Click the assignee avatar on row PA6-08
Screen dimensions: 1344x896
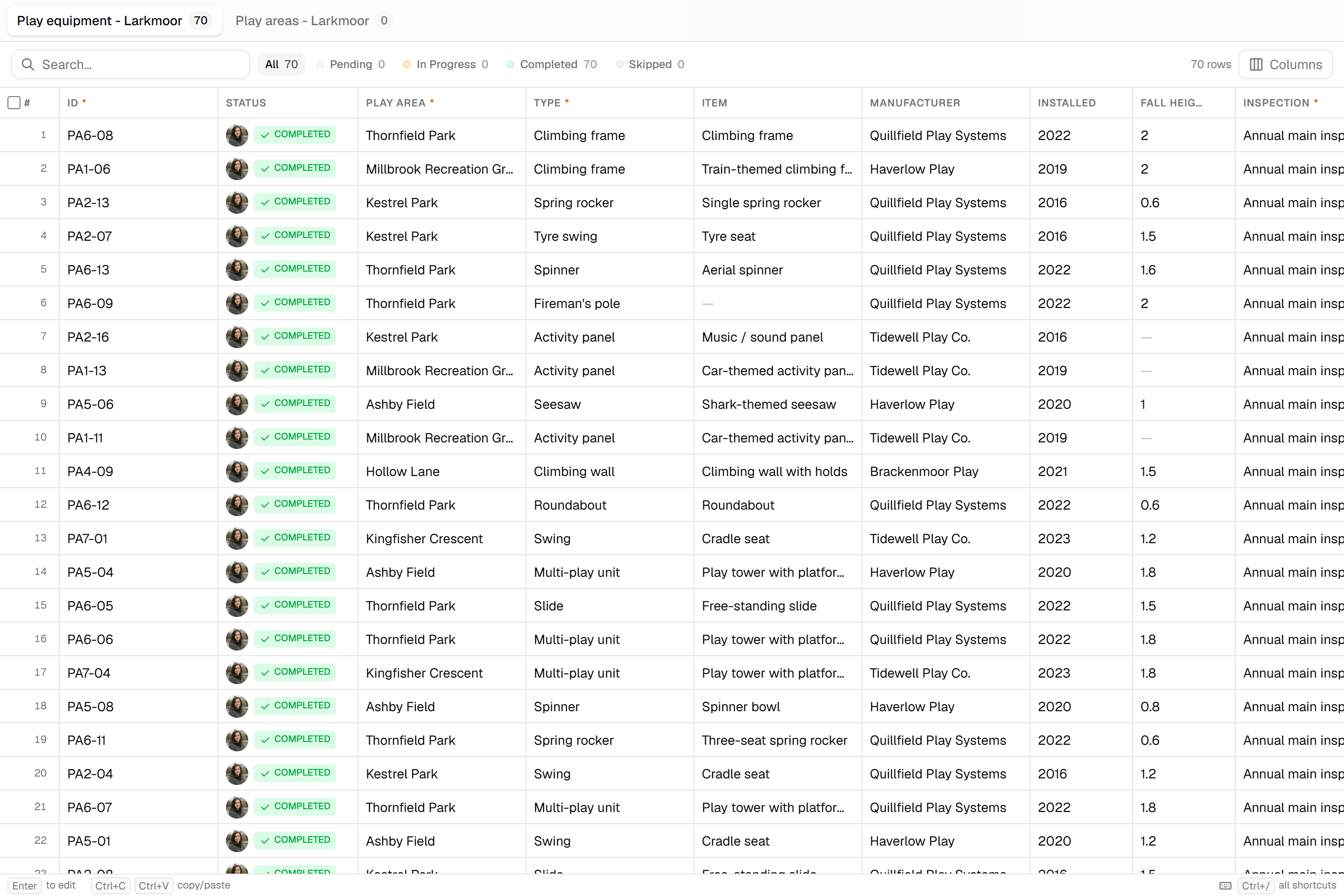click(x=237, y=135)
